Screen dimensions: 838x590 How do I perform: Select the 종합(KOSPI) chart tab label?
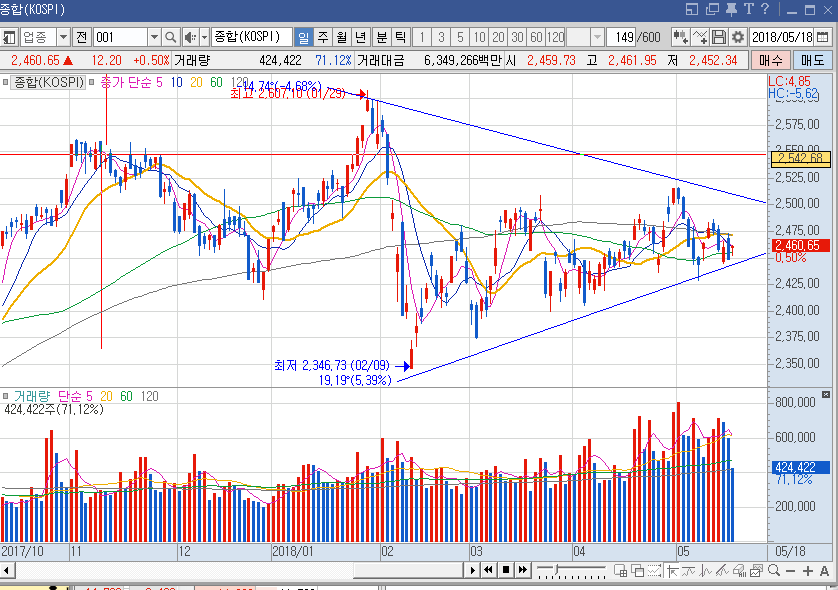(x=48, y=83)
